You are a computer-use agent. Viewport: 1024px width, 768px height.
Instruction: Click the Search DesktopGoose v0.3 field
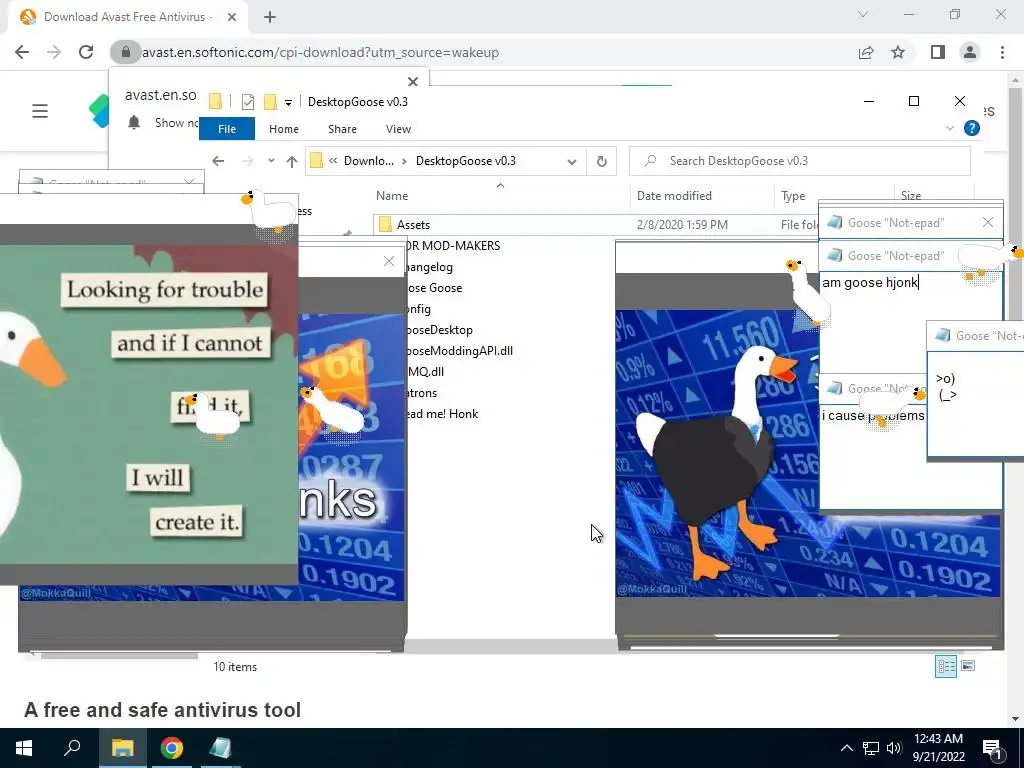point(800,161)
